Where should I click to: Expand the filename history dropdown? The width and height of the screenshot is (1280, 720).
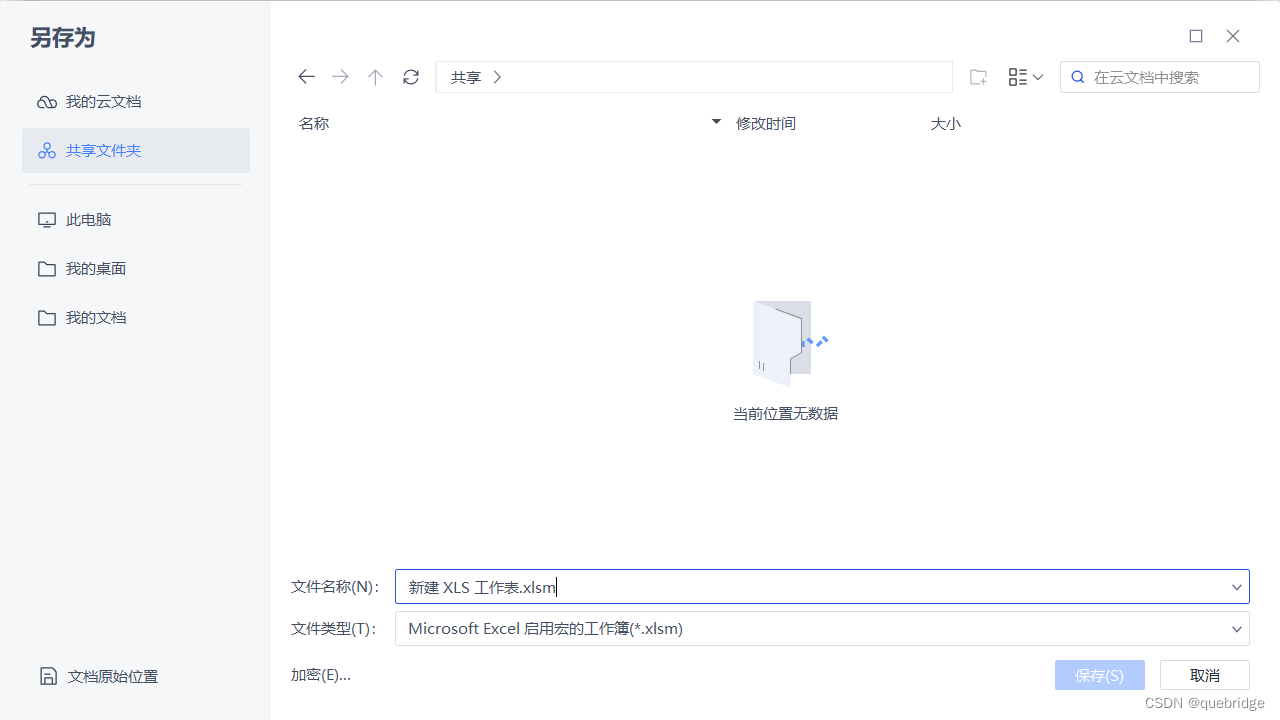point(1237,587)
